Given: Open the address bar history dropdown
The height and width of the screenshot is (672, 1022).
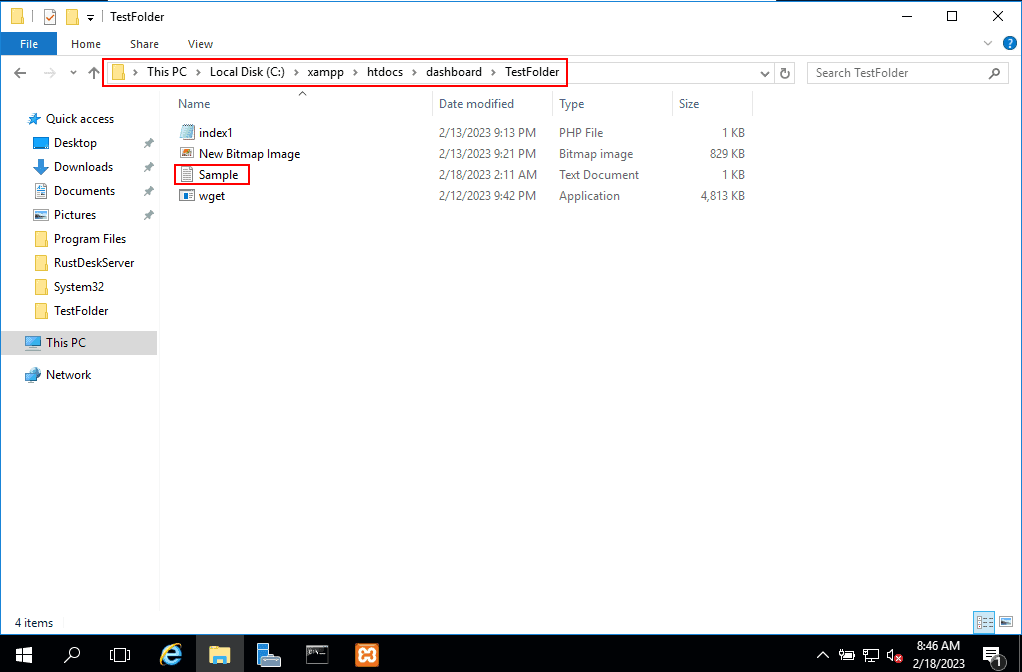Looking at the screenshot, I should (765, 71).
